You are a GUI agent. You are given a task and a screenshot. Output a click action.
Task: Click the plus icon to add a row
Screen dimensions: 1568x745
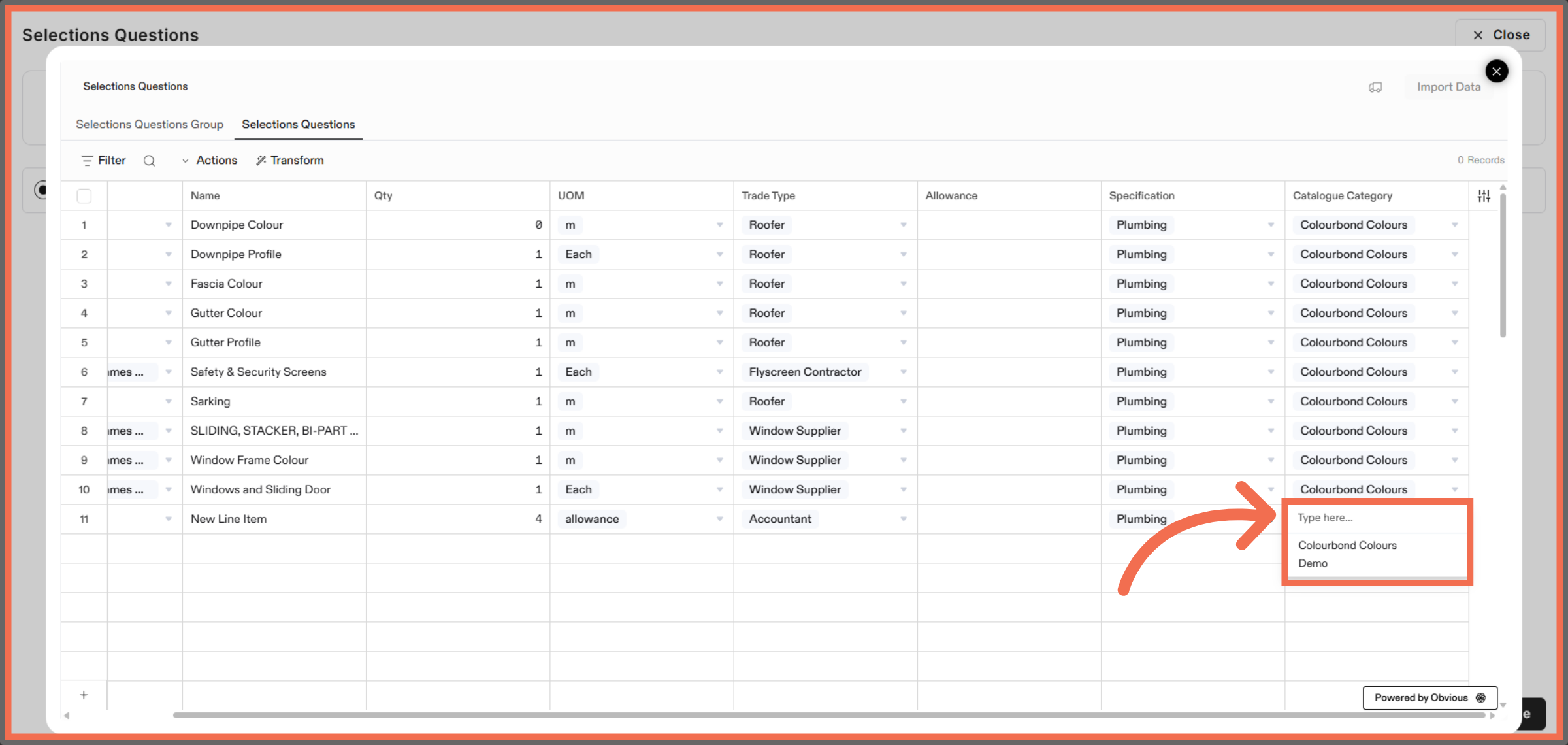[84, 695]
